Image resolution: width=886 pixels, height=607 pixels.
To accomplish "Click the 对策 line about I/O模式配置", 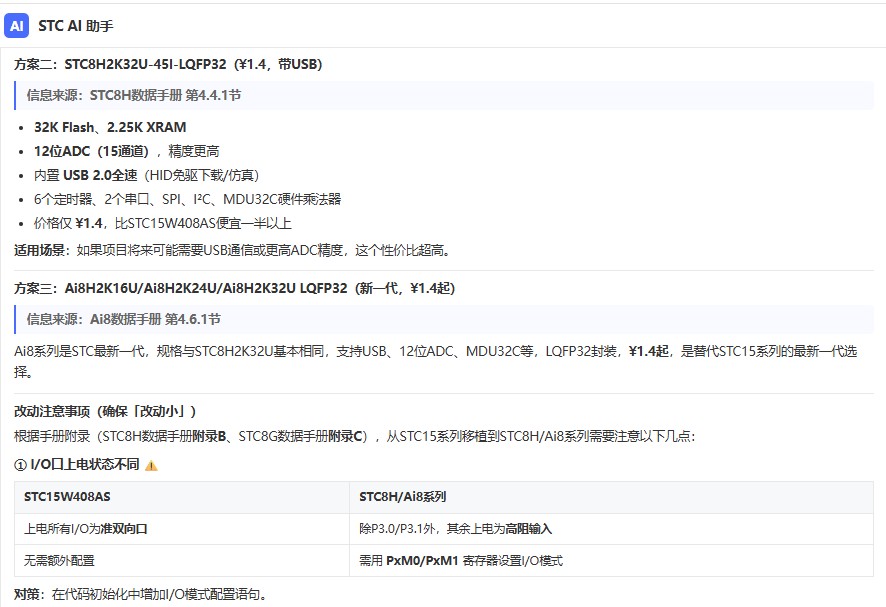I will [x=140, y=595].
